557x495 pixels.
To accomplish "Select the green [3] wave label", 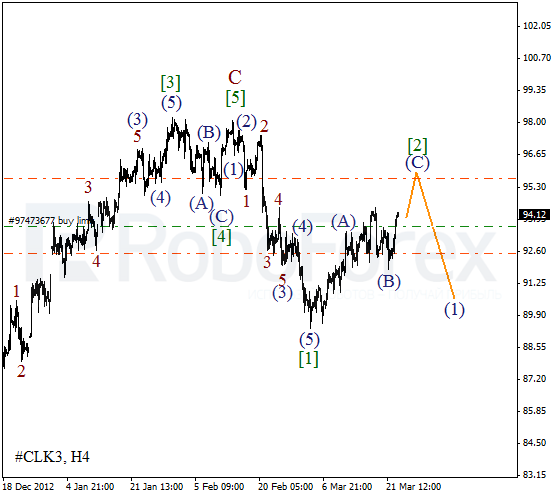I will [171, 82].
